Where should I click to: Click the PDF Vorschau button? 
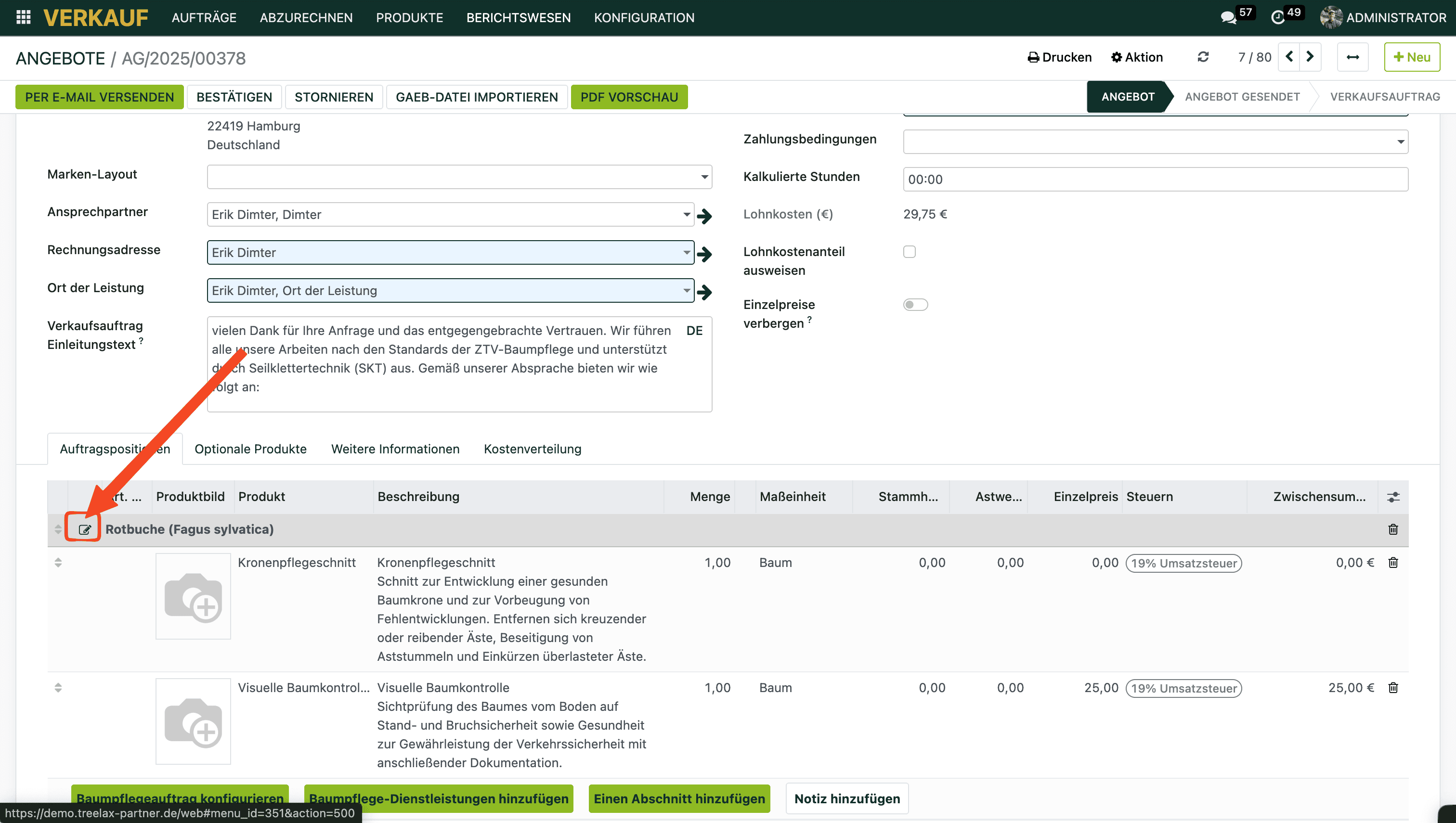click(x=629, y=97)
